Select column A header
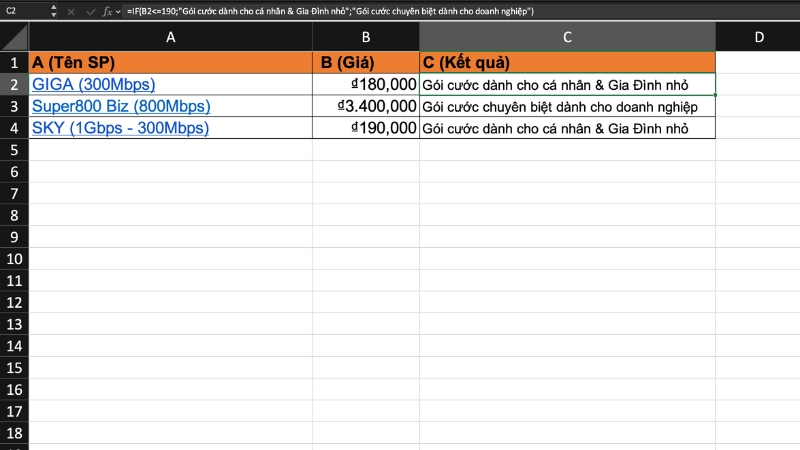 (170, 37)
